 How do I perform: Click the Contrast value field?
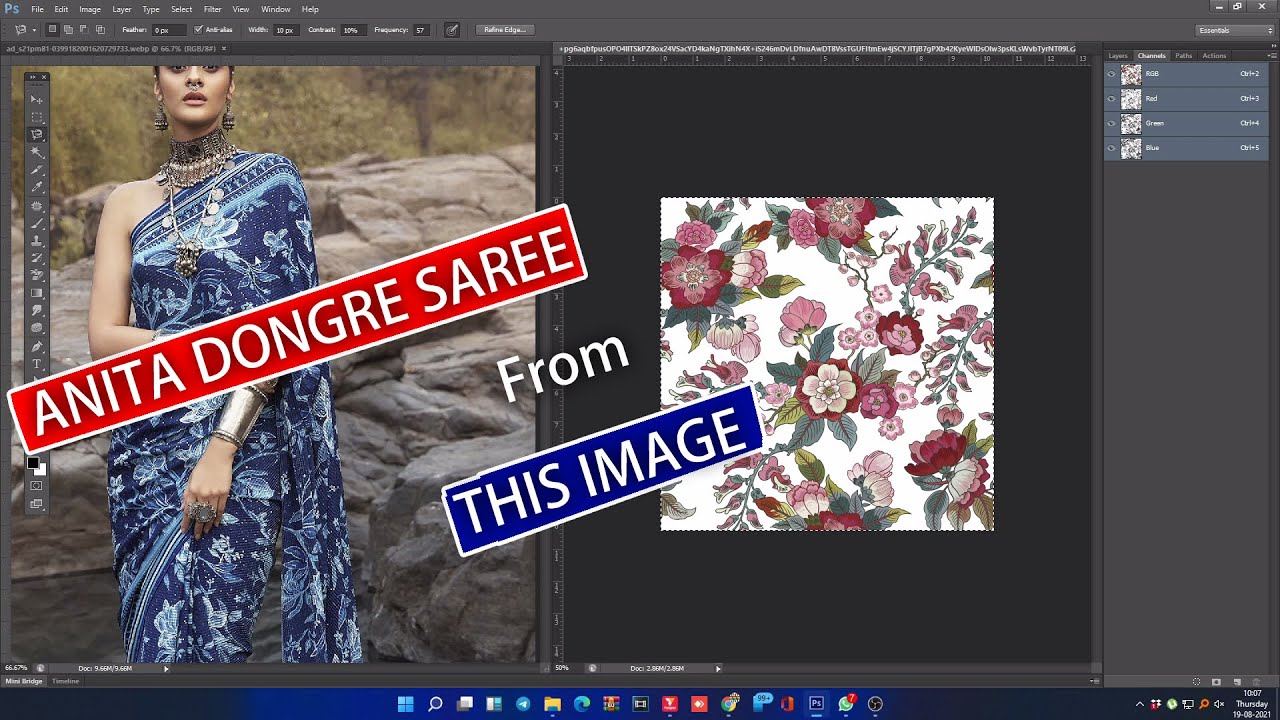[x=353, y=30]
